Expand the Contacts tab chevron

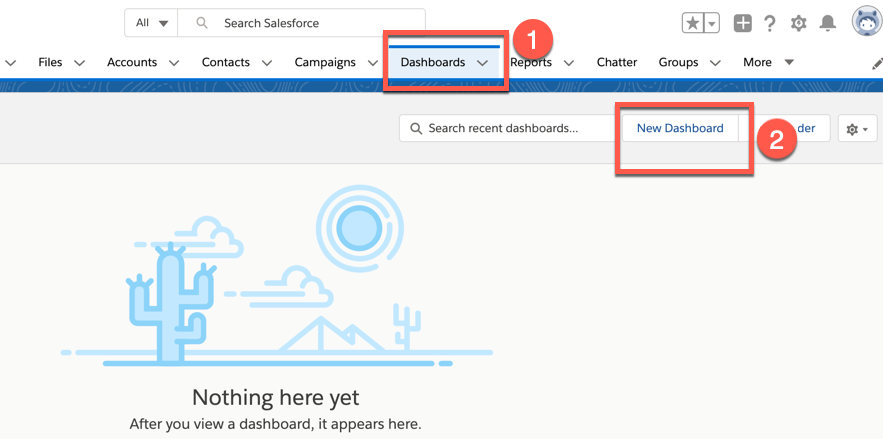pos(267,63)
